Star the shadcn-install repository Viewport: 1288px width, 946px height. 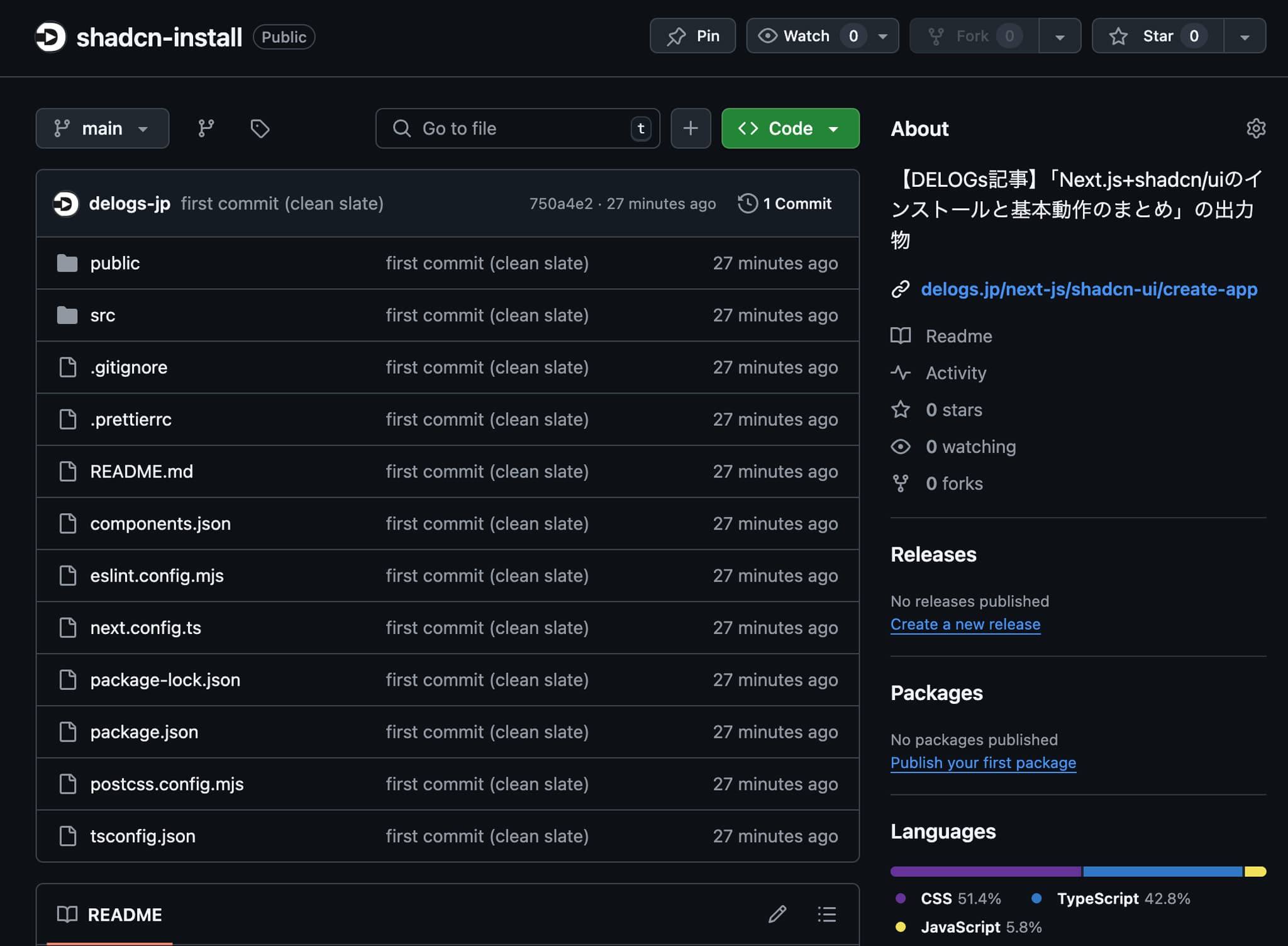click(x=1157, y=36)
